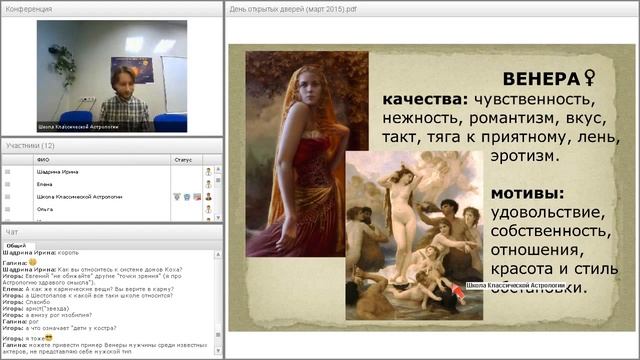The image size is (640, 360).
Task: Click chat scrollbar up arrow
Action: [218, 254]
